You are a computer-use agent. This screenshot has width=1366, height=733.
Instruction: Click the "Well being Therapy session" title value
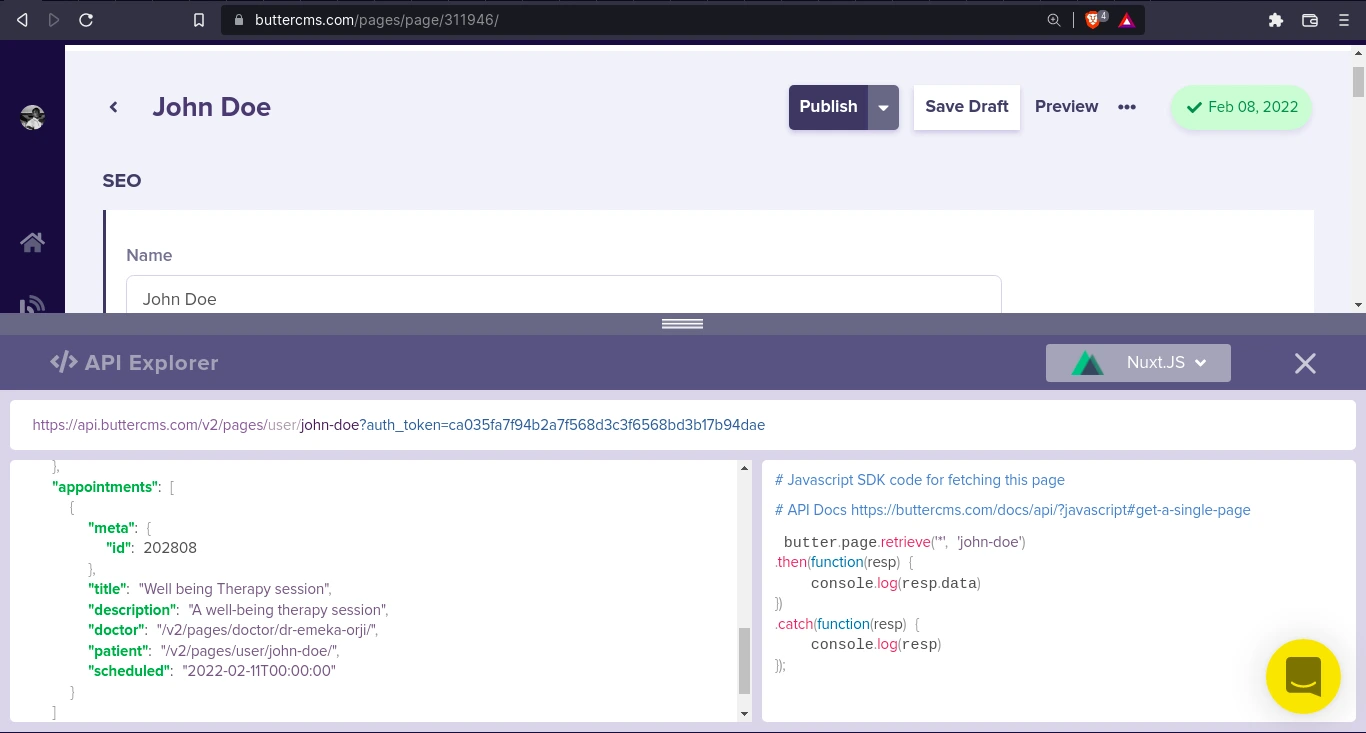pos(235,589)
